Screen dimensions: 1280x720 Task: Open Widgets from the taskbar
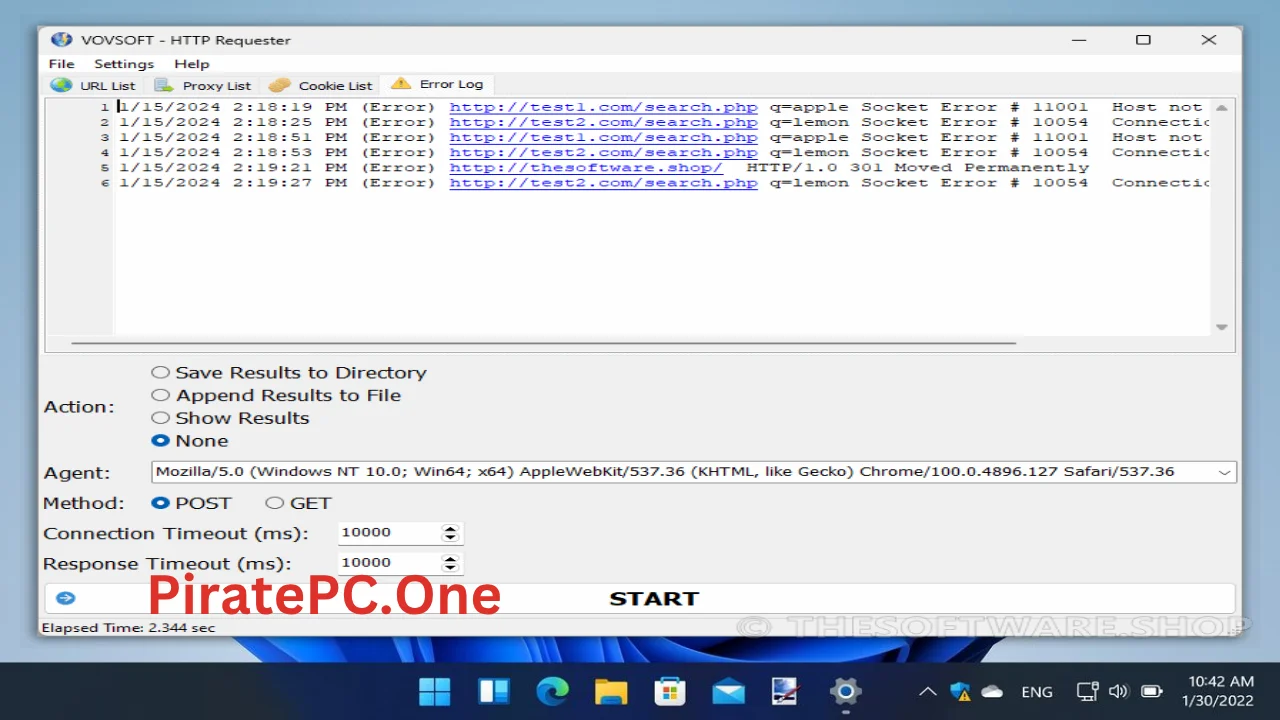(494, 691)
